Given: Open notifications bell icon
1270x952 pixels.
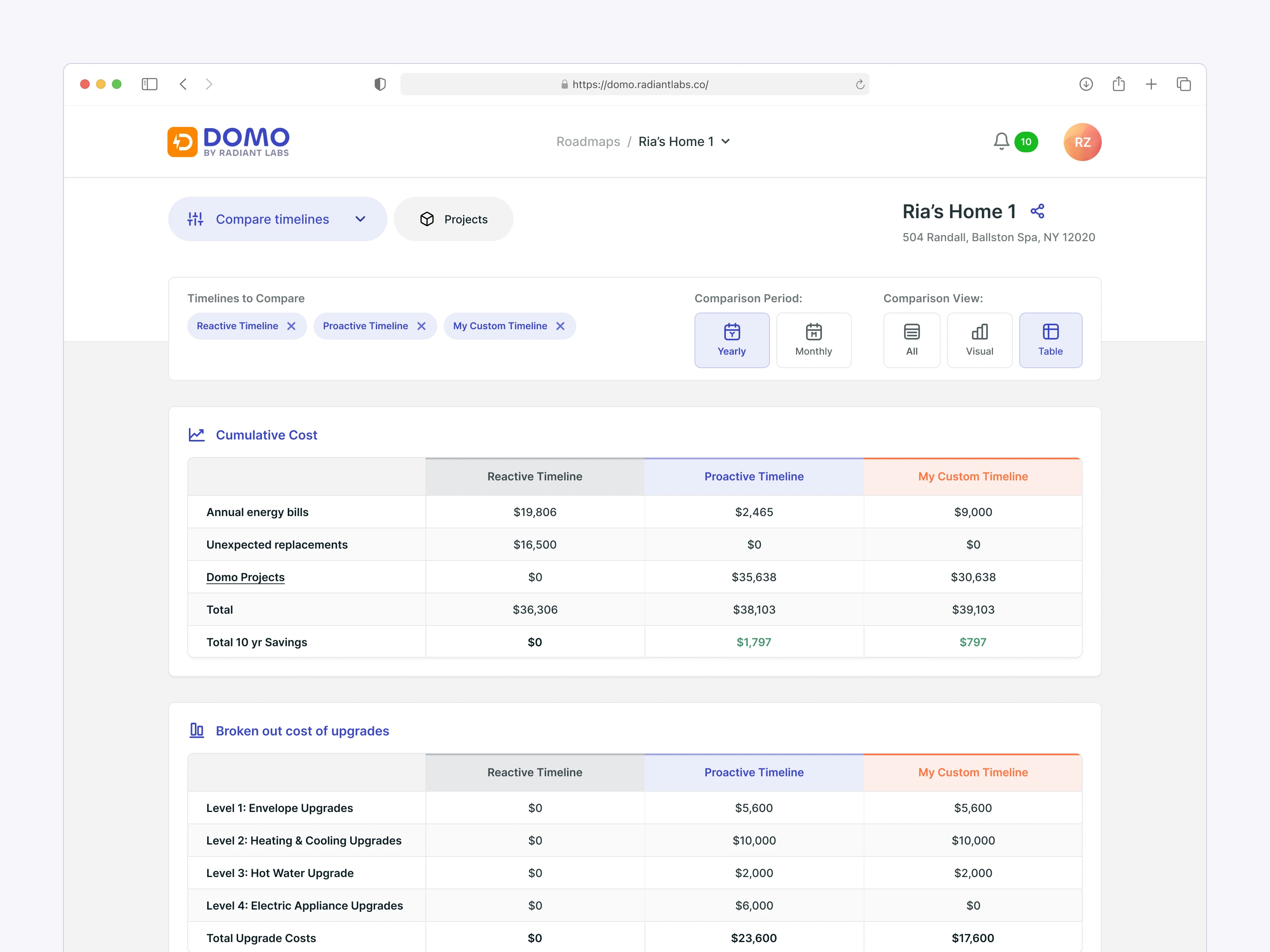Looking at the screenshot, I should pyautogui.click(x=1001, y=141).
